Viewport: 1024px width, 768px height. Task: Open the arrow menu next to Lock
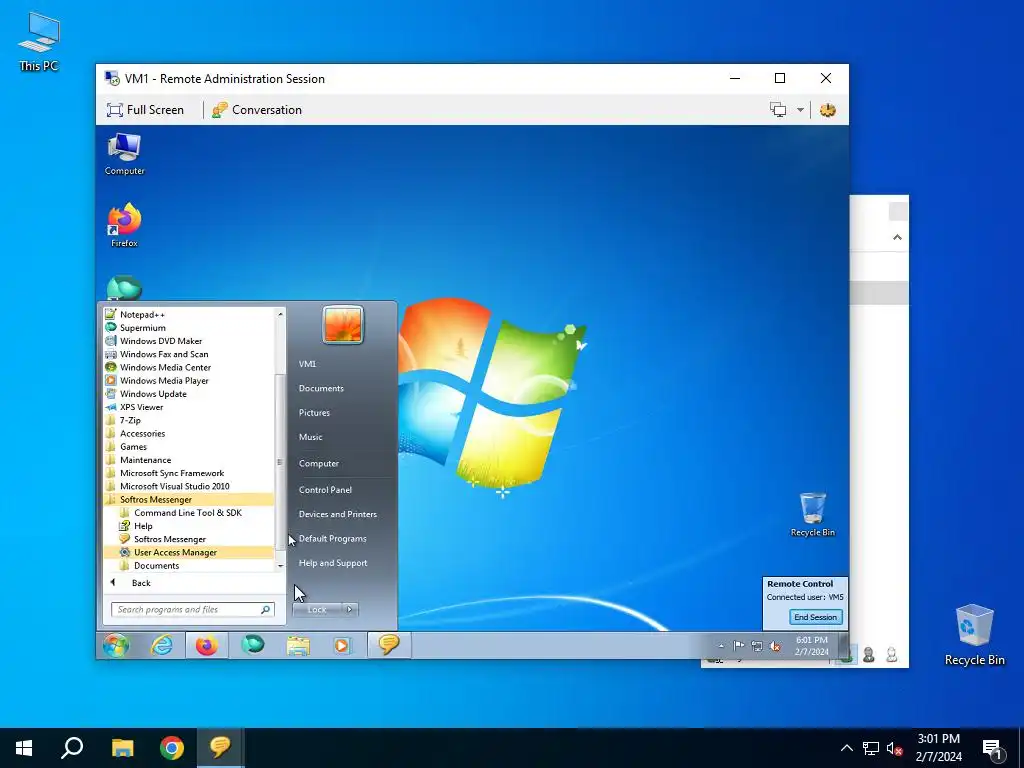pyautogui.click(x=350, y=609)
